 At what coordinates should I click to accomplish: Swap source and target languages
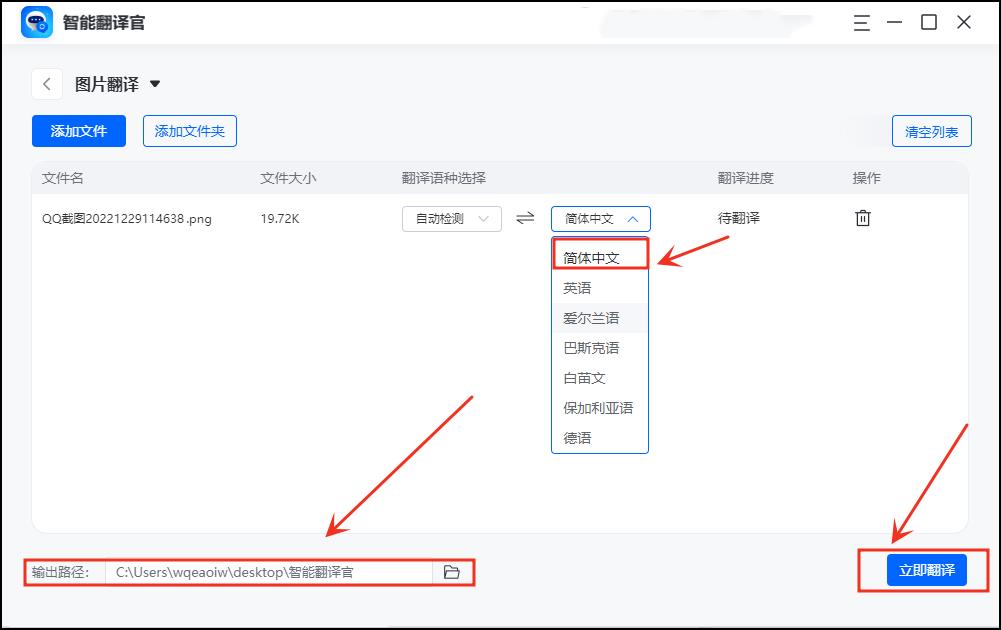[x=525, y=218]
